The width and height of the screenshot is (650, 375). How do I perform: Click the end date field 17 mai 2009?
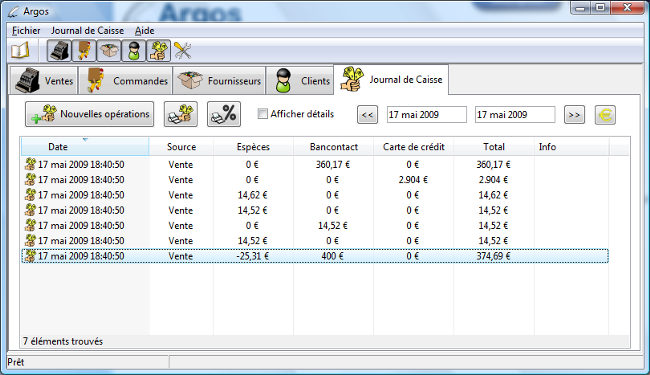coord(515,115)
